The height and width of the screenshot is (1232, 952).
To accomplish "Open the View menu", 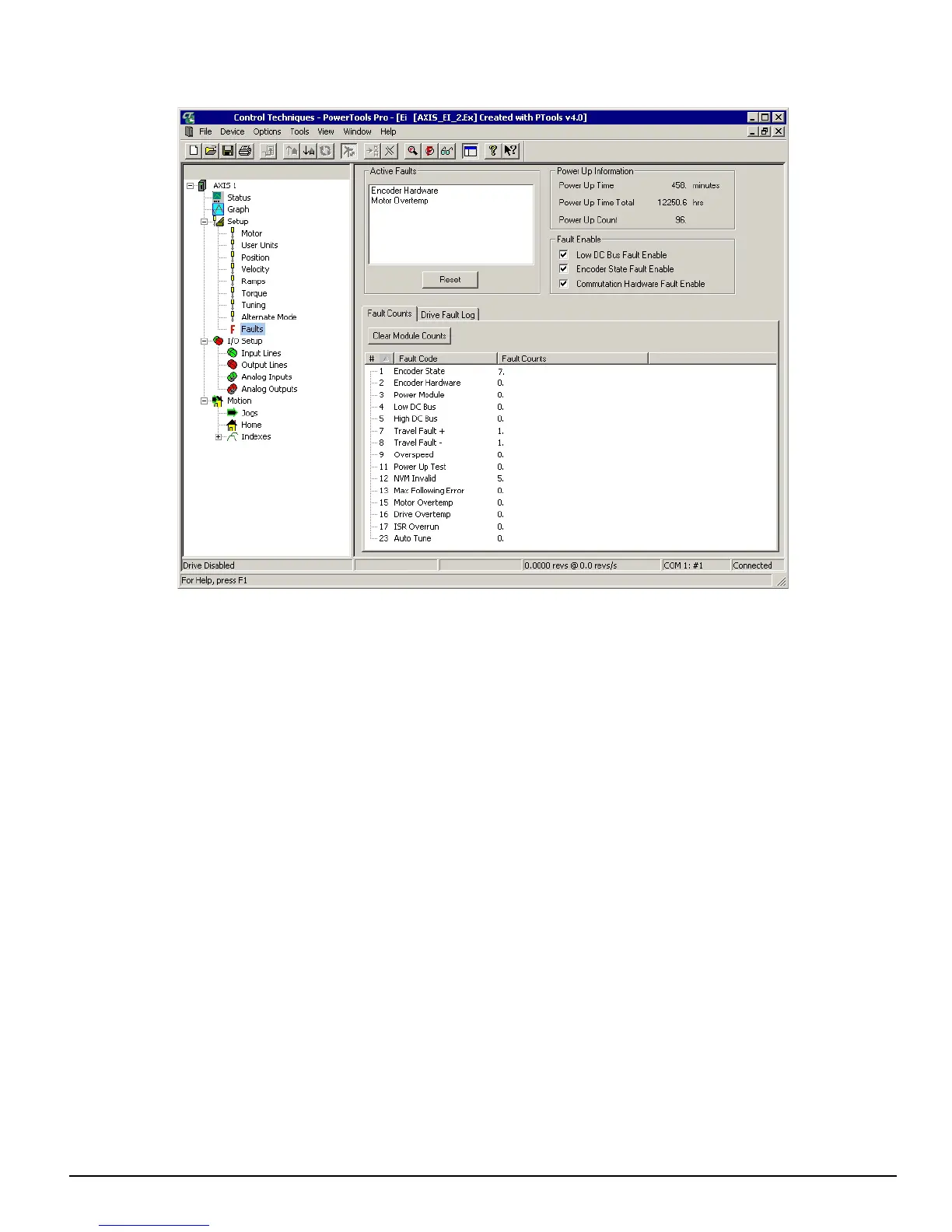I will (326, 132).
